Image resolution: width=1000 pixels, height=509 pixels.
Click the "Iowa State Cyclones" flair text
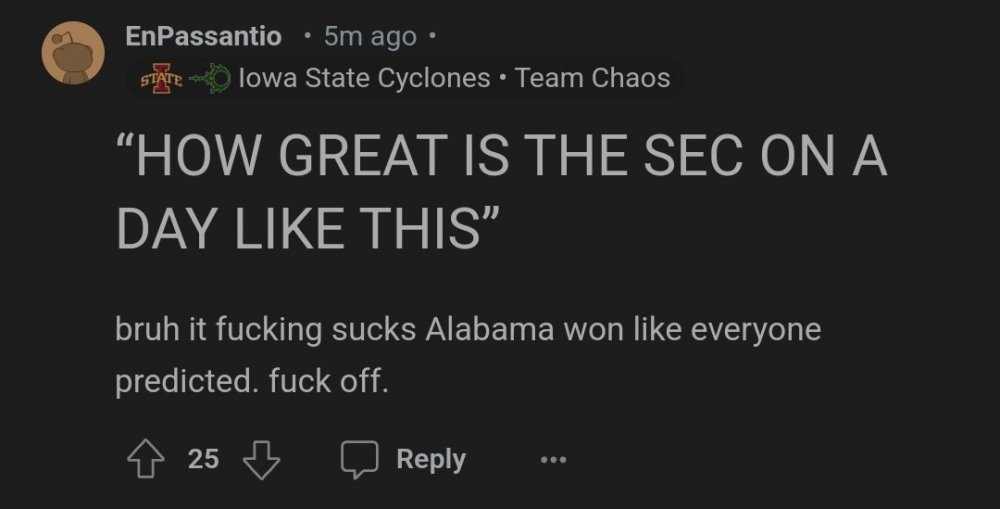click(x=365, y=78)
